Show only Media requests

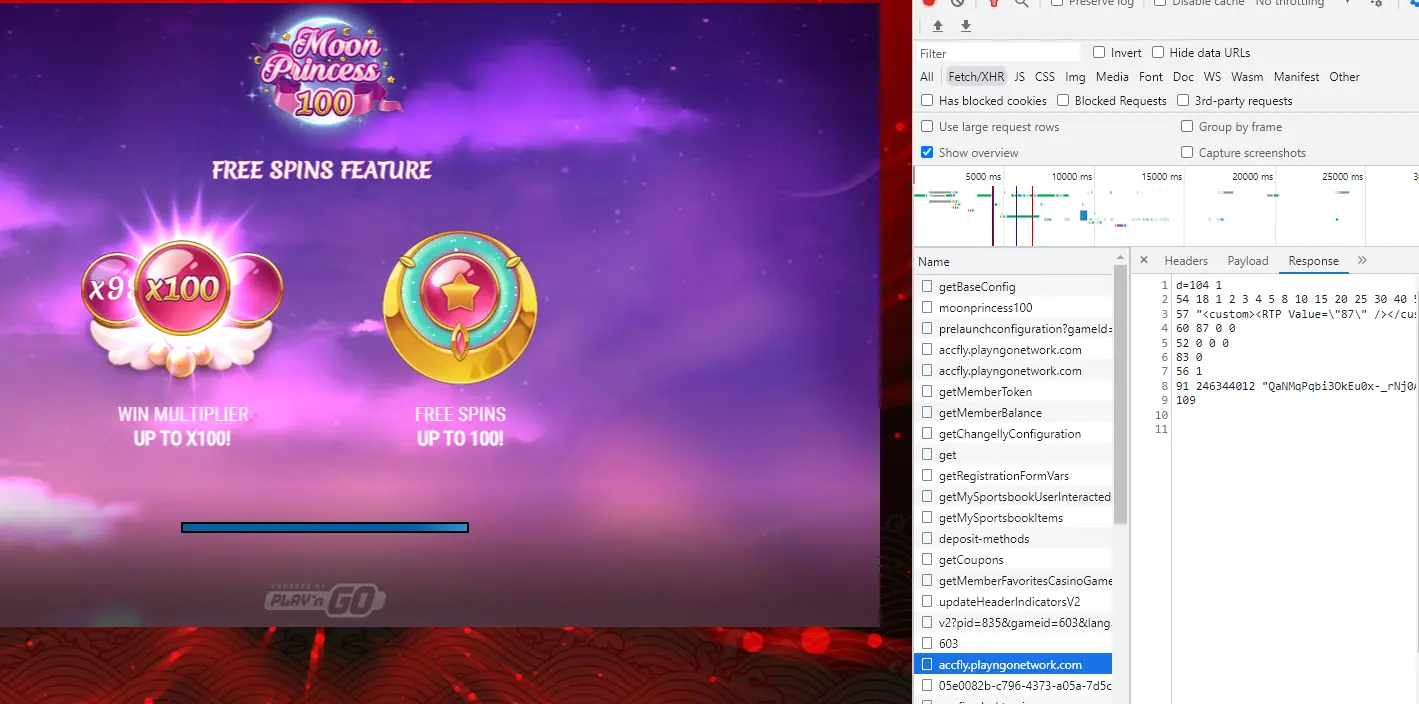click(1112, 77)
